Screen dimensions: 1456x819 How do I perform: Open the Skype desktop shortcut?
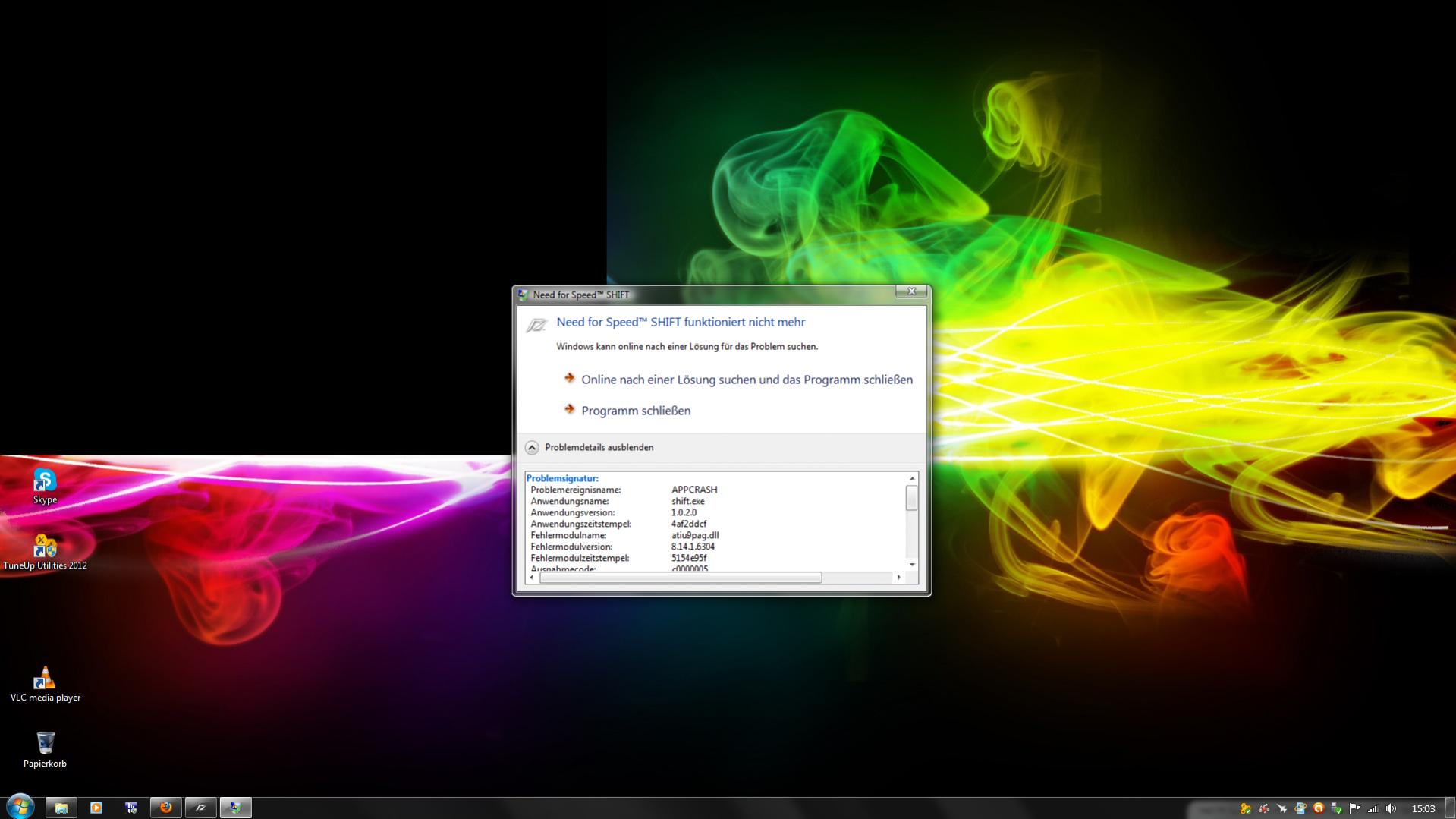click(x=45, y=487)
